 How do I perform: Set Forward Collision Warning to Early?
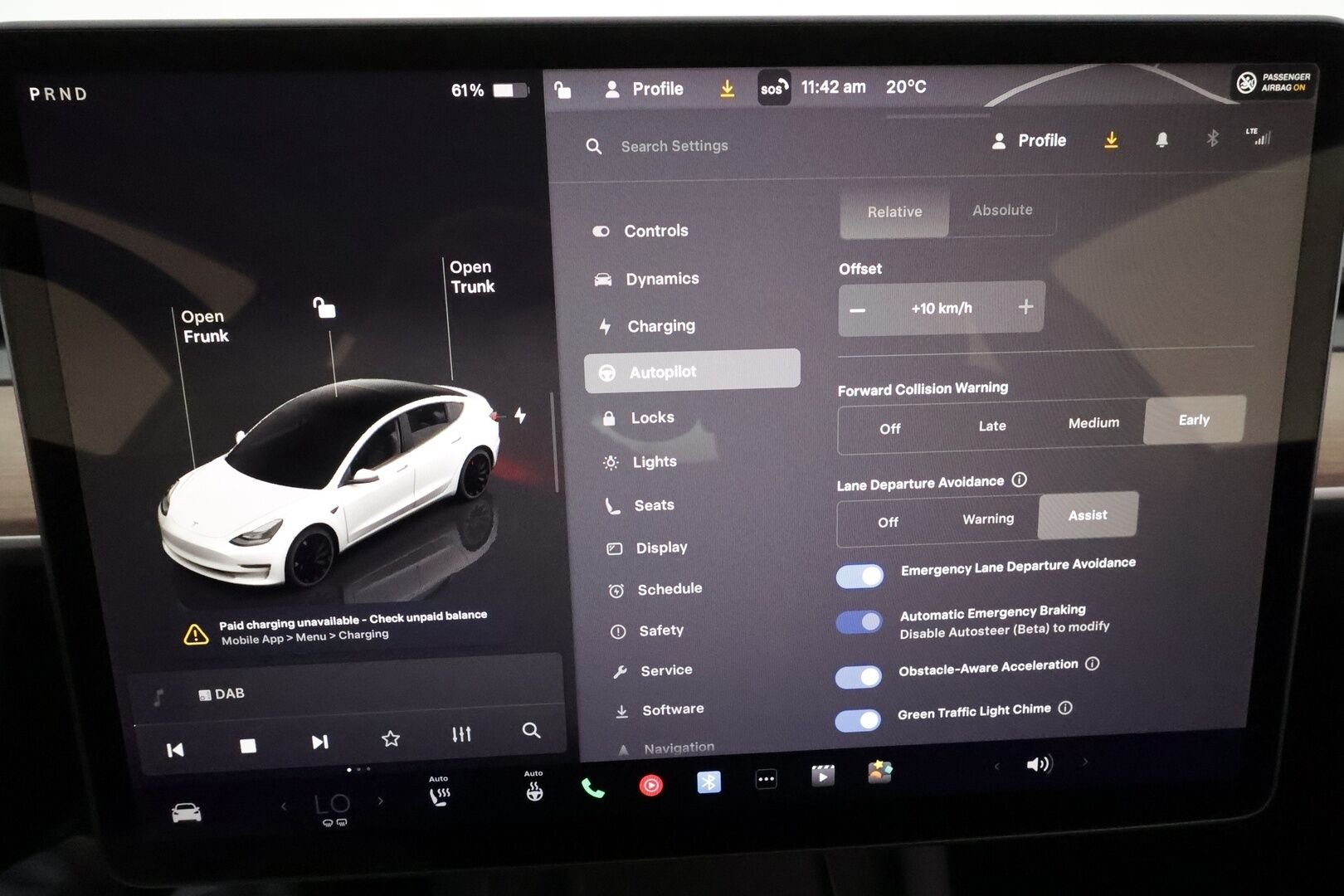(x=1194, y=420)
